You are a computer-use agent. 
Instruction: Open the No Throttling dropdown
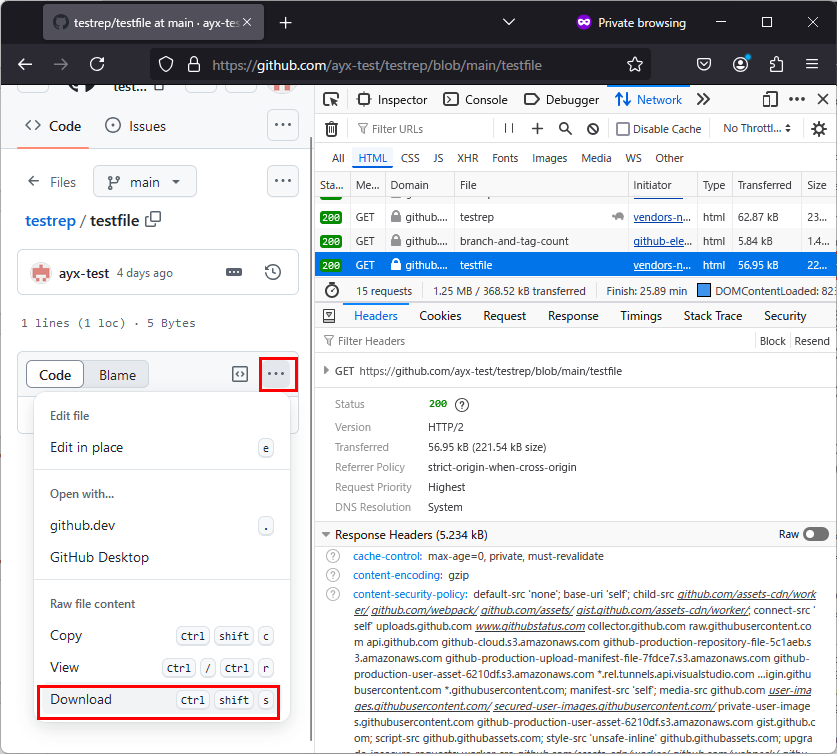coord(757,129)
